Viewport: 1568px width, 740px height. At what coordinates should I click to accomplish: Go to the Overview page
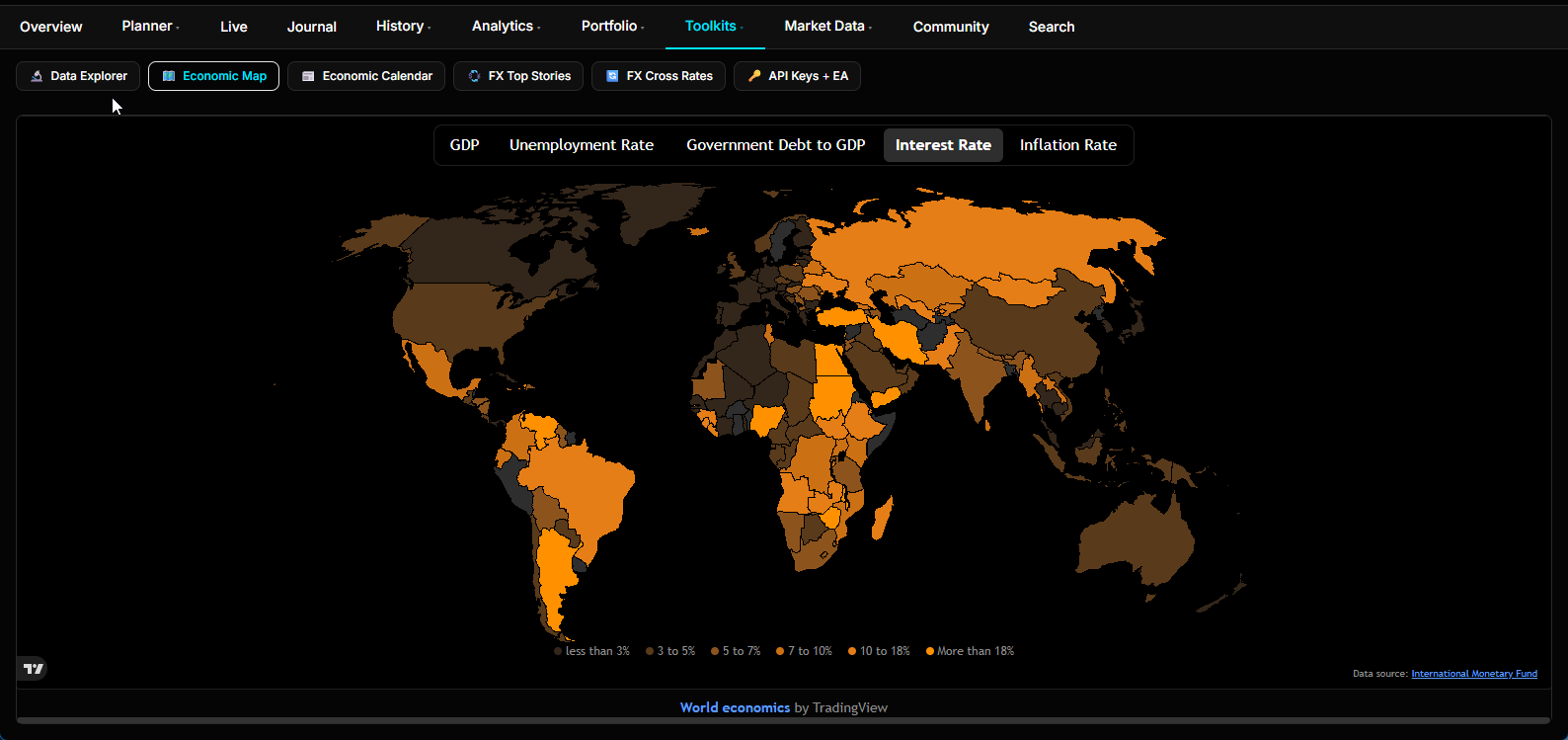(51, 27)
